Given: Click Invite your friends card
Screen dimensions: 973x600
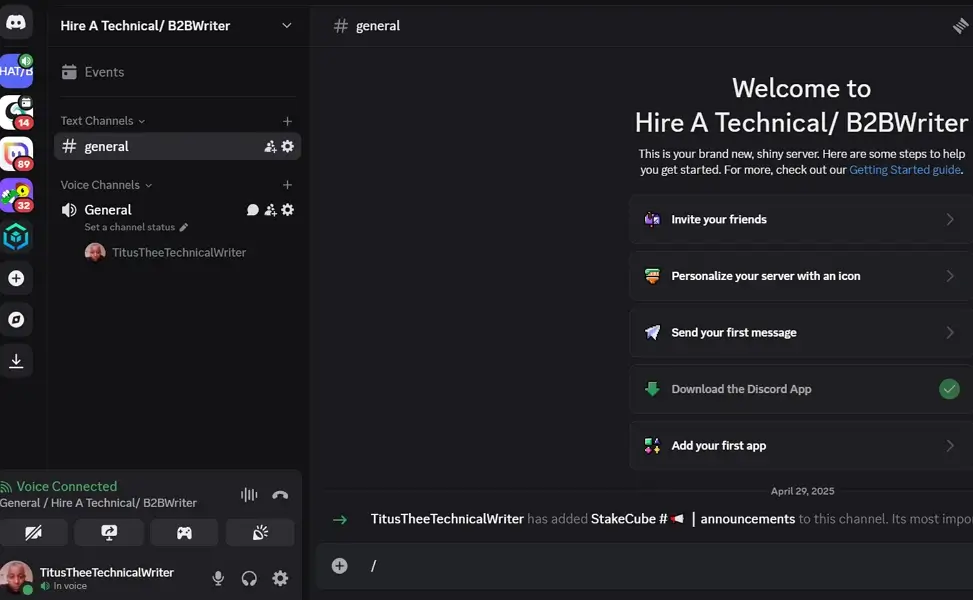Looking at the screenshot, I should click(801, 220).
